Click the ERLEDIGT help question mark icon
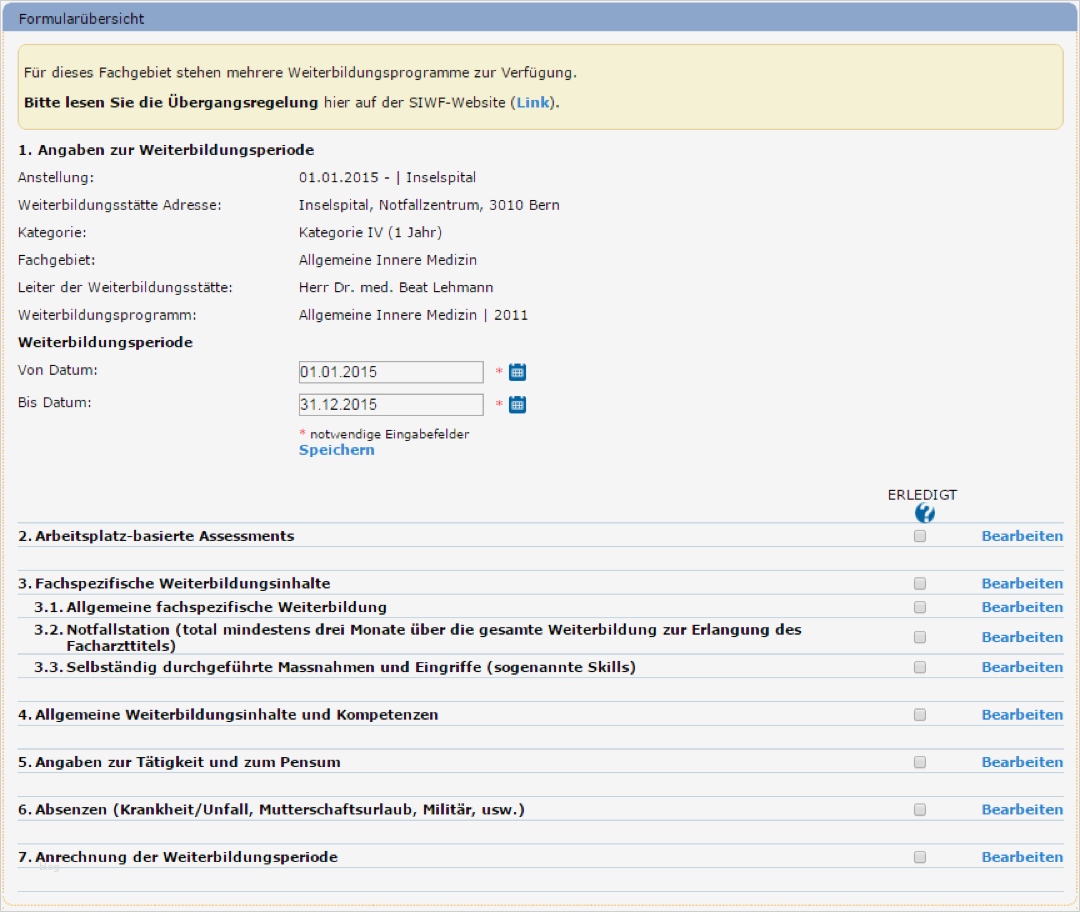Screen dimensions: 1080x912 [924, 513]
